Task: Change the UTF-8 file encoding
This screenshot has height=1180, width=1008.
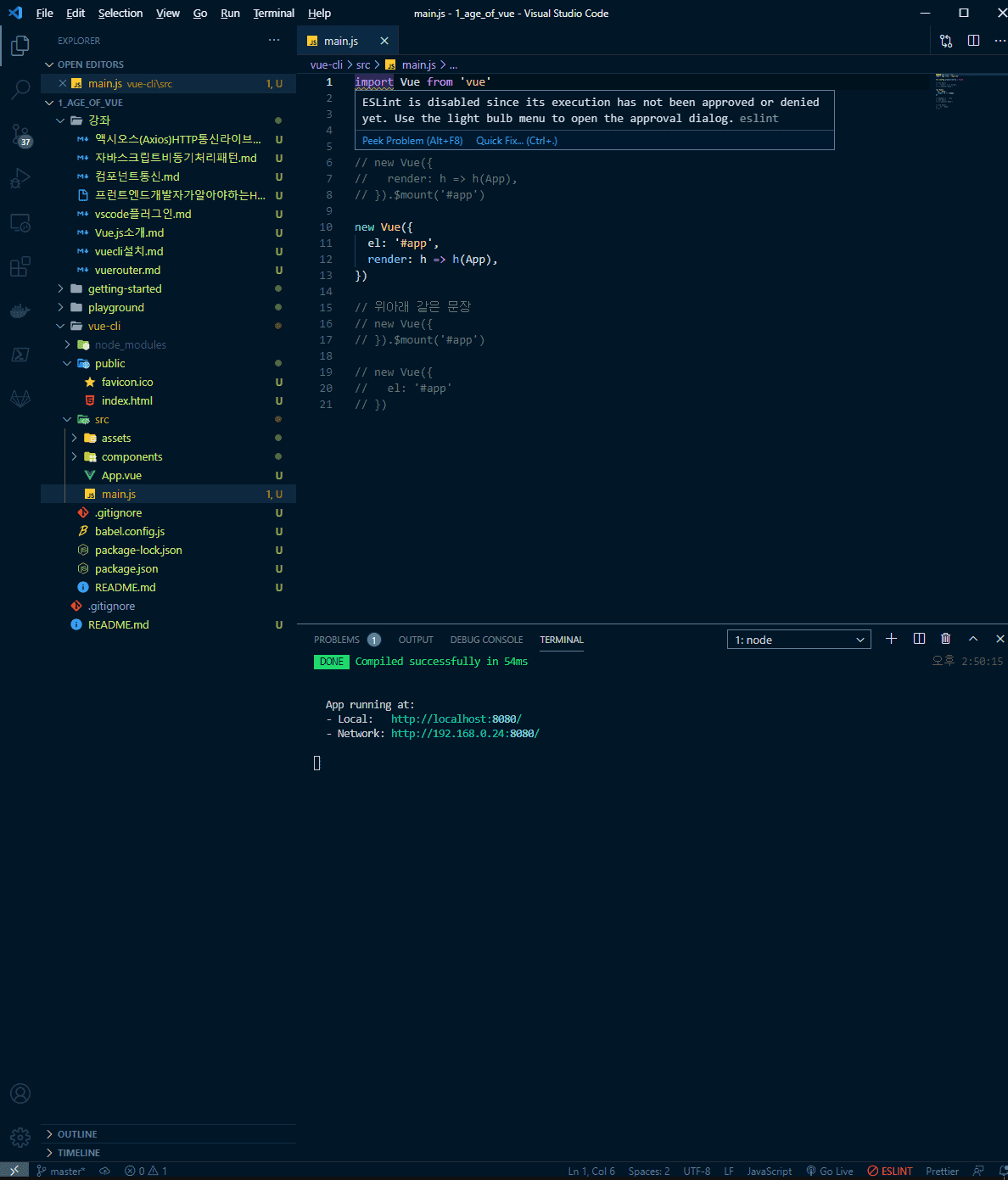Action: coord(697,1171)
